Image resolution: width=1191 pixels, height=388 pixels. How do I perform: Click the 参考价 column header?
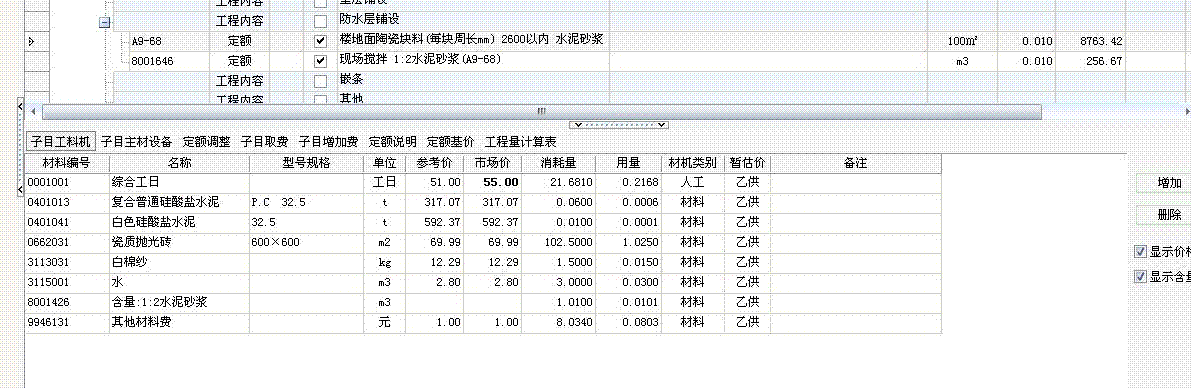(434, 163)
